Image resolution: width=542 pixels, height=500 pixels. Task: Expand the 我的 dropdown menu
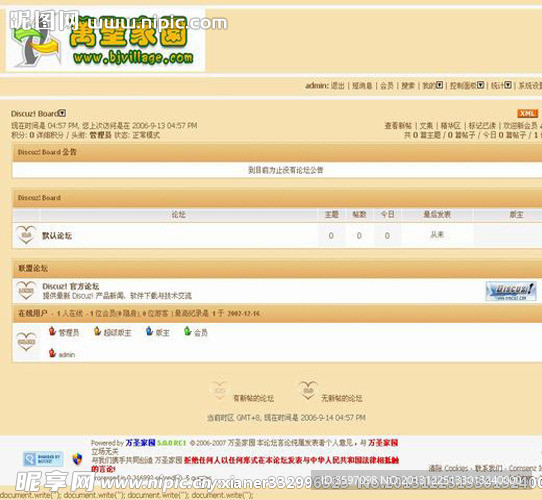439,85
